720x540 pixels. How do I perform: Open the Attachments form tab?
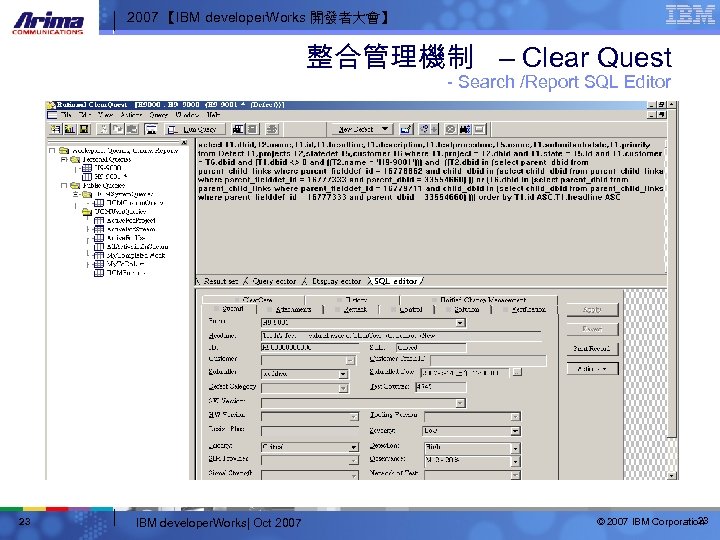(x=293, y=309)
